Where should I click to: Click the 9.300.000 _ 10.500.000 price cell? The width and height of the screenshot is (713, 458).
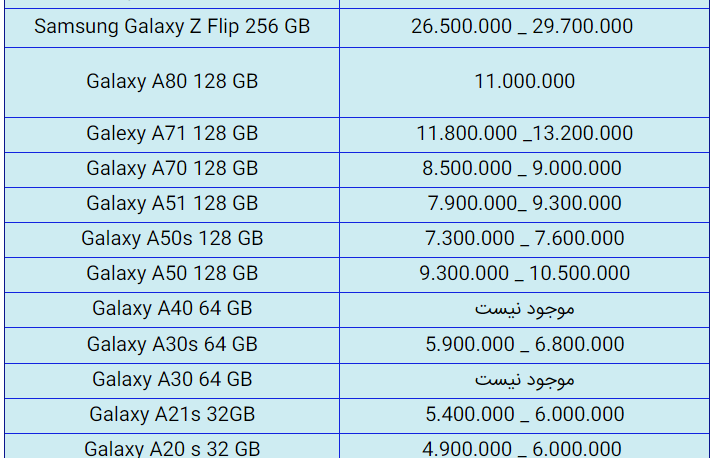[x=524, y=273]
